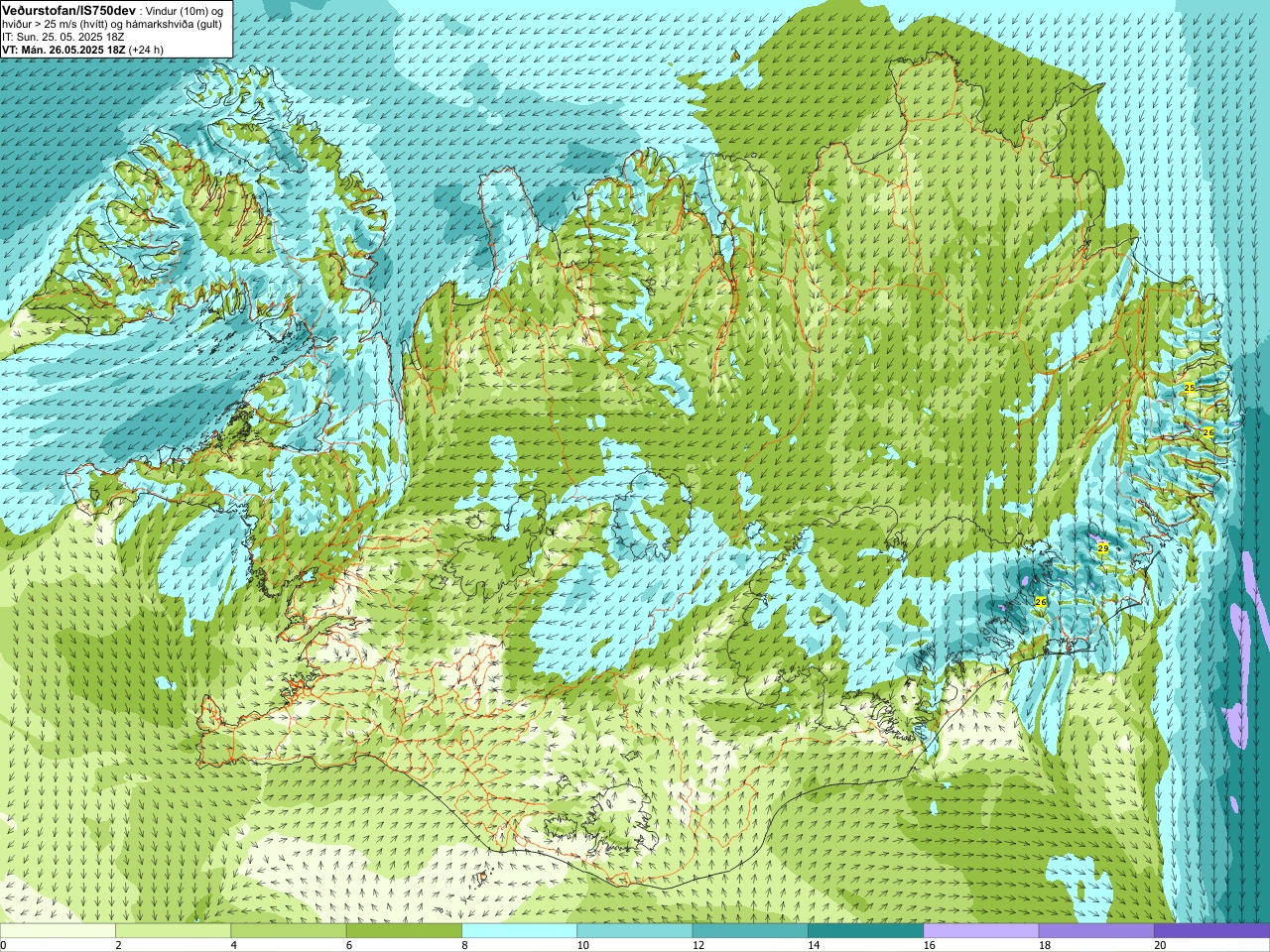Click the yellow gust label 25
This screenshot has width=1270, height=952.
1190,388
